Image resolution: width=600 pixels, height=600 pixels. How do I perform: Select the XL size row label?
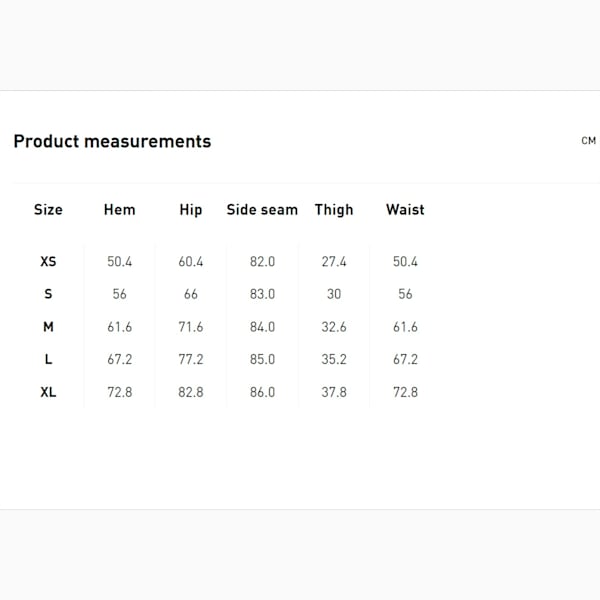point(48,392)
